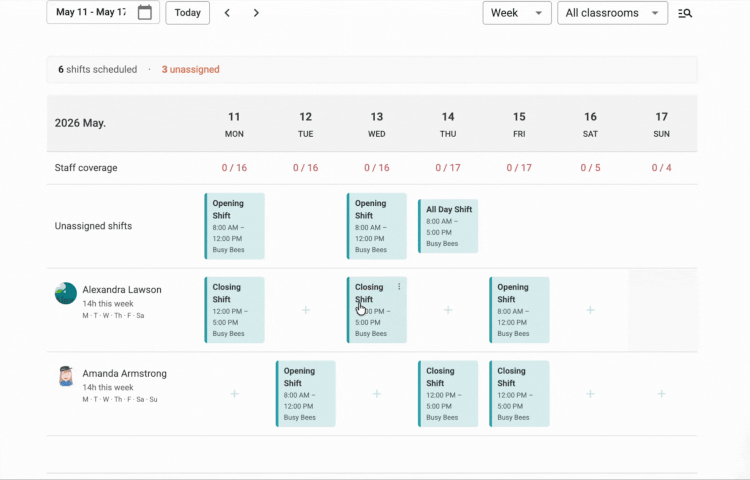Click Amanda's M · T · W · Th · F · Sa · Su availability
This screenshot has height=480, width=750.
point(120,399)
